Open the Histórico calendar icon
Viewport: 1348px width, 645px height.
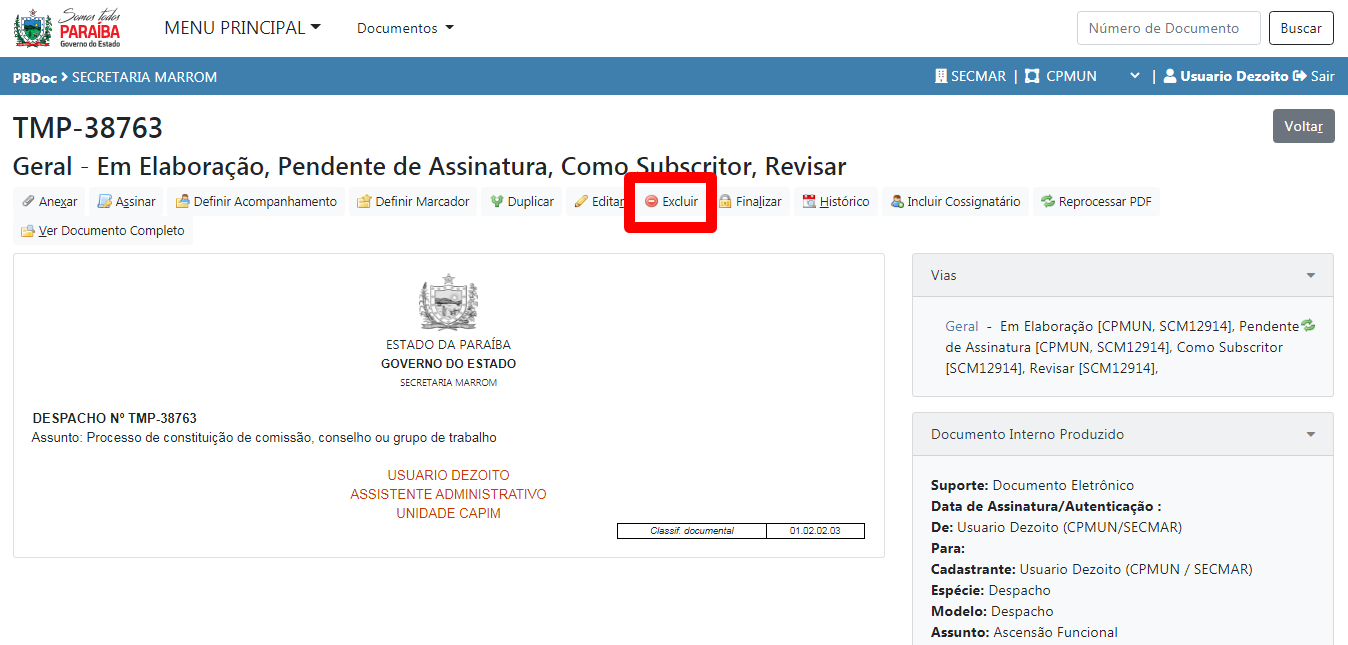tap(809, 202)
